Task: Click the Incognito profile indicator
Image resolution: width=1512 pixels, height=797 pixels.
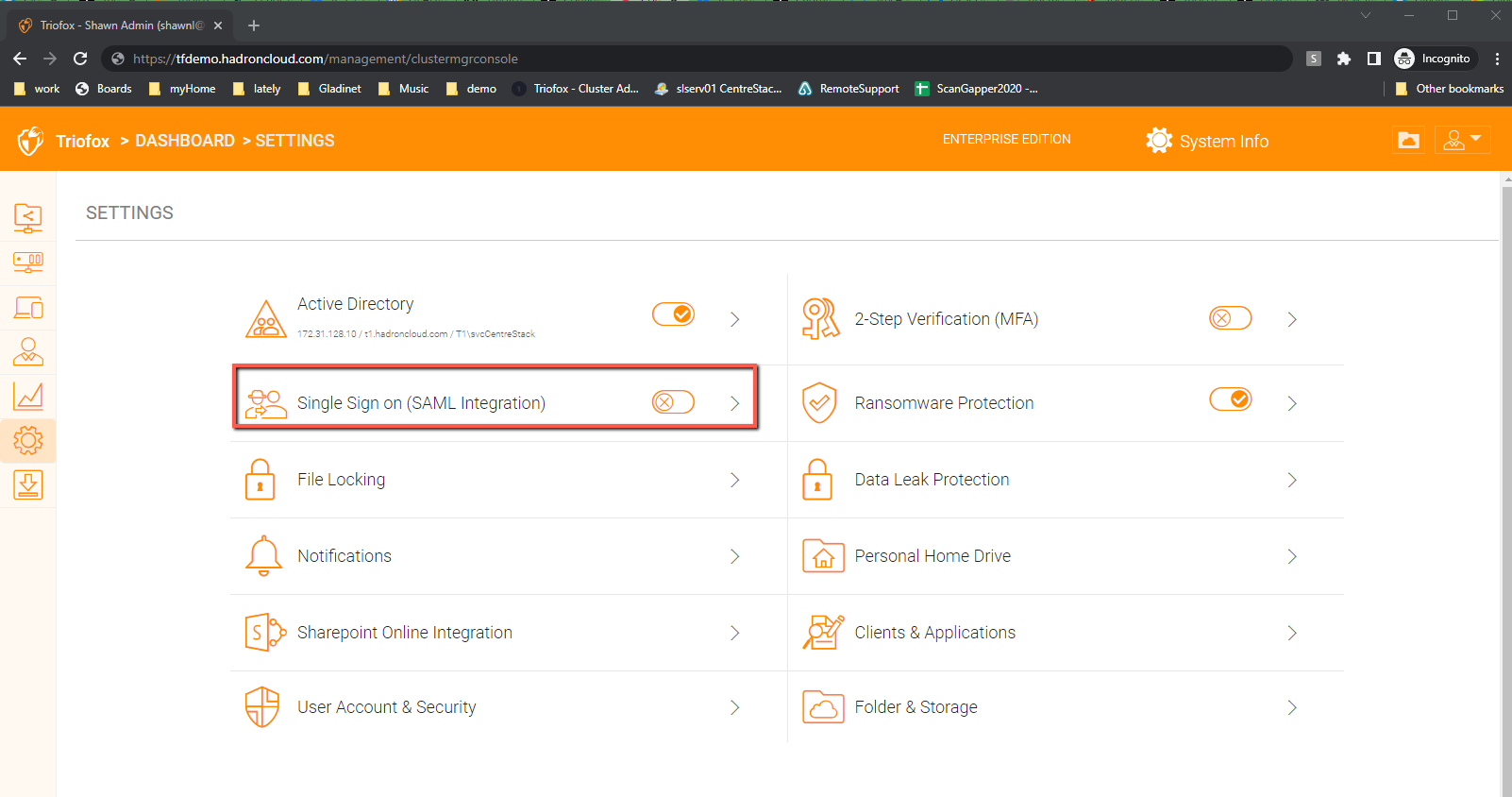Action: coord(1433,59)
